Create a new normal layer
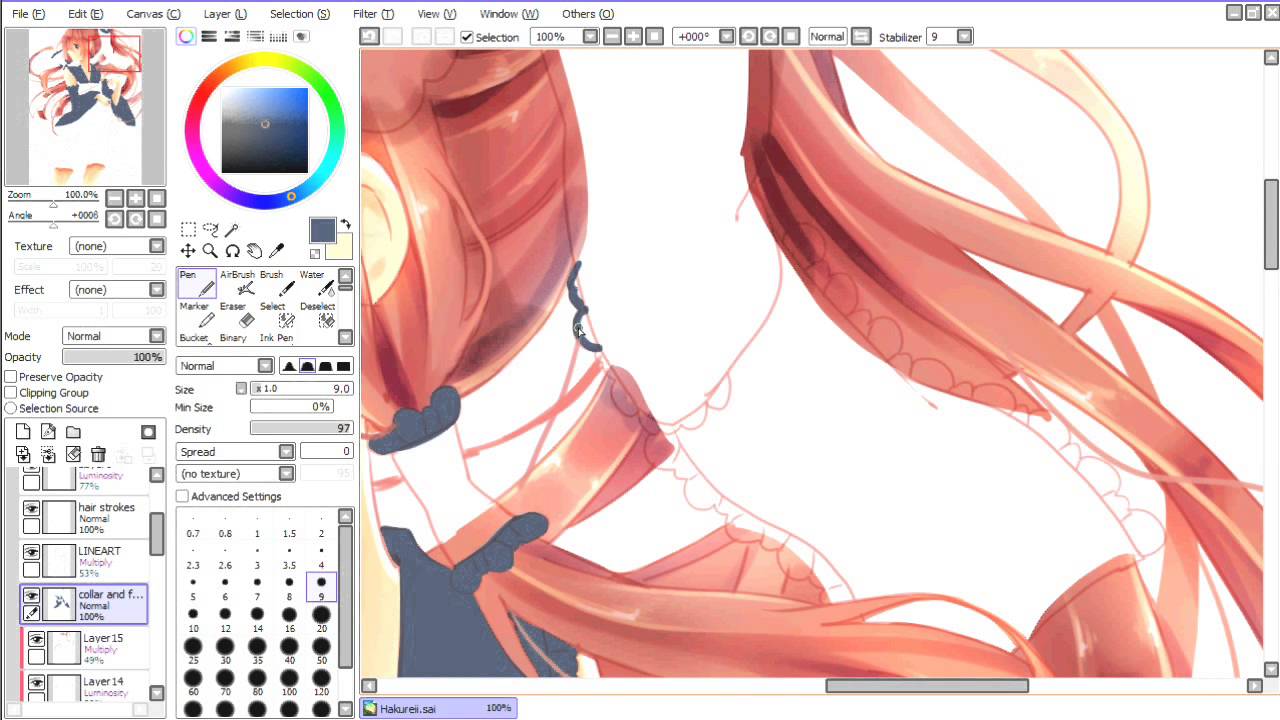1280x720 pixels. [23, 432]
